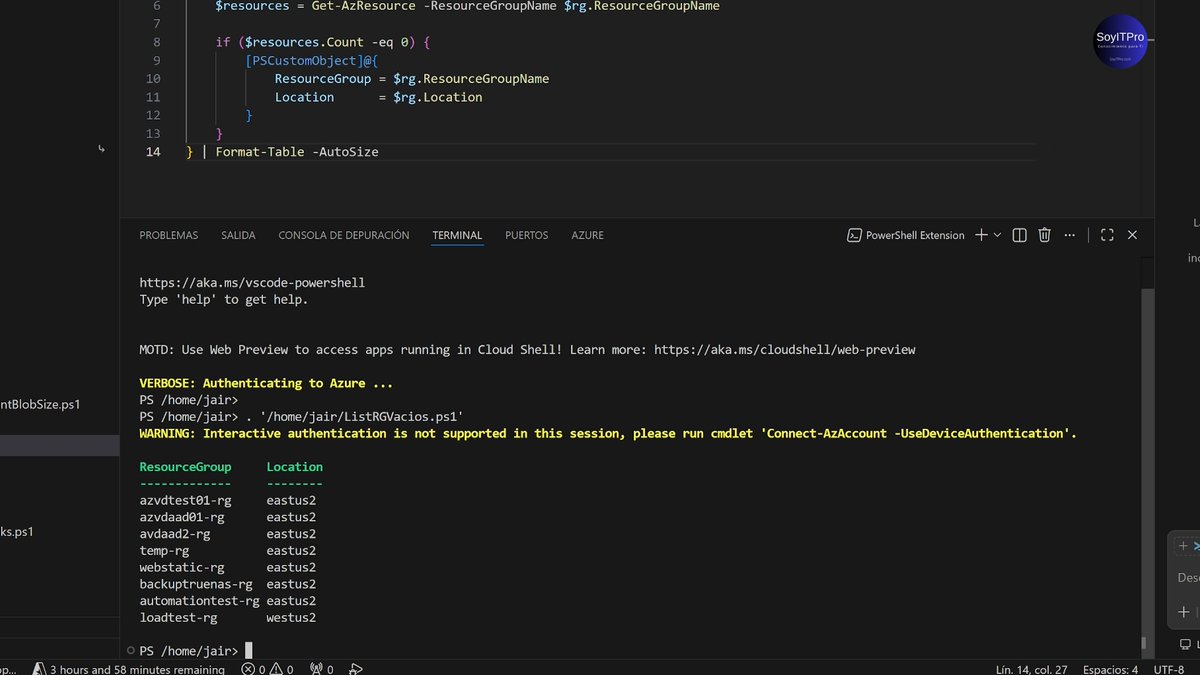Kill terminal with the trash icon

(x=1044, y=235)
